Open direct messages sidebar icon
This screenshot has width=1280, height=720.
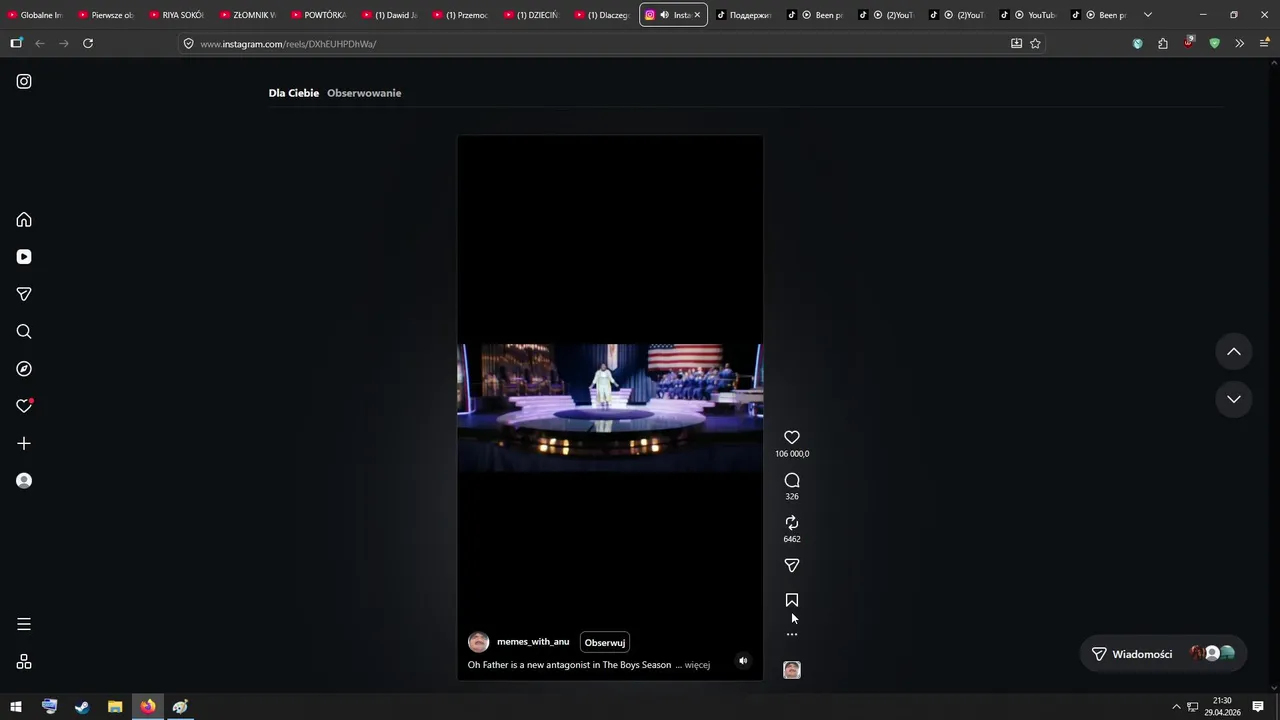[24, 294]
